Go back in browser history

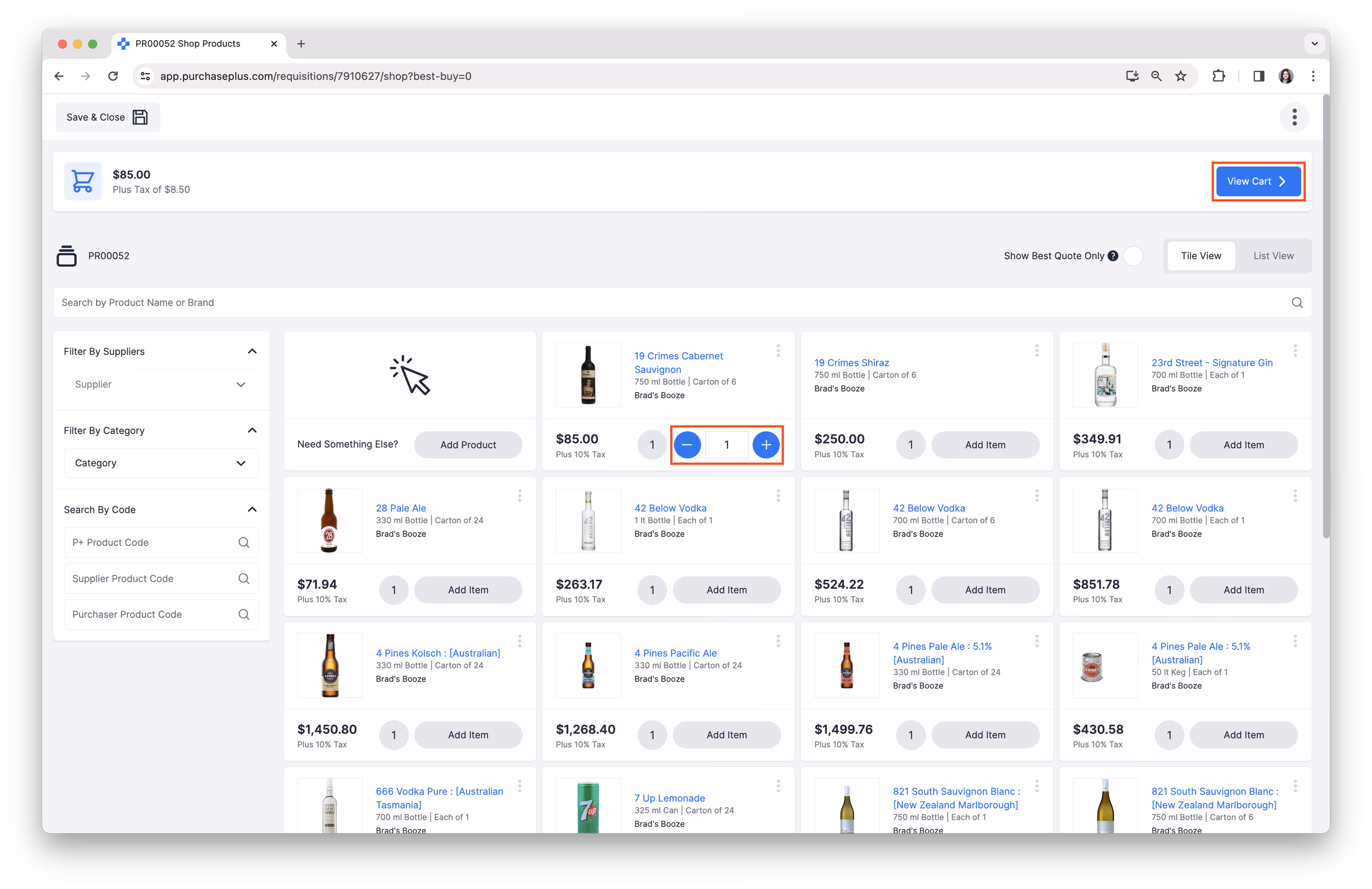59,76
